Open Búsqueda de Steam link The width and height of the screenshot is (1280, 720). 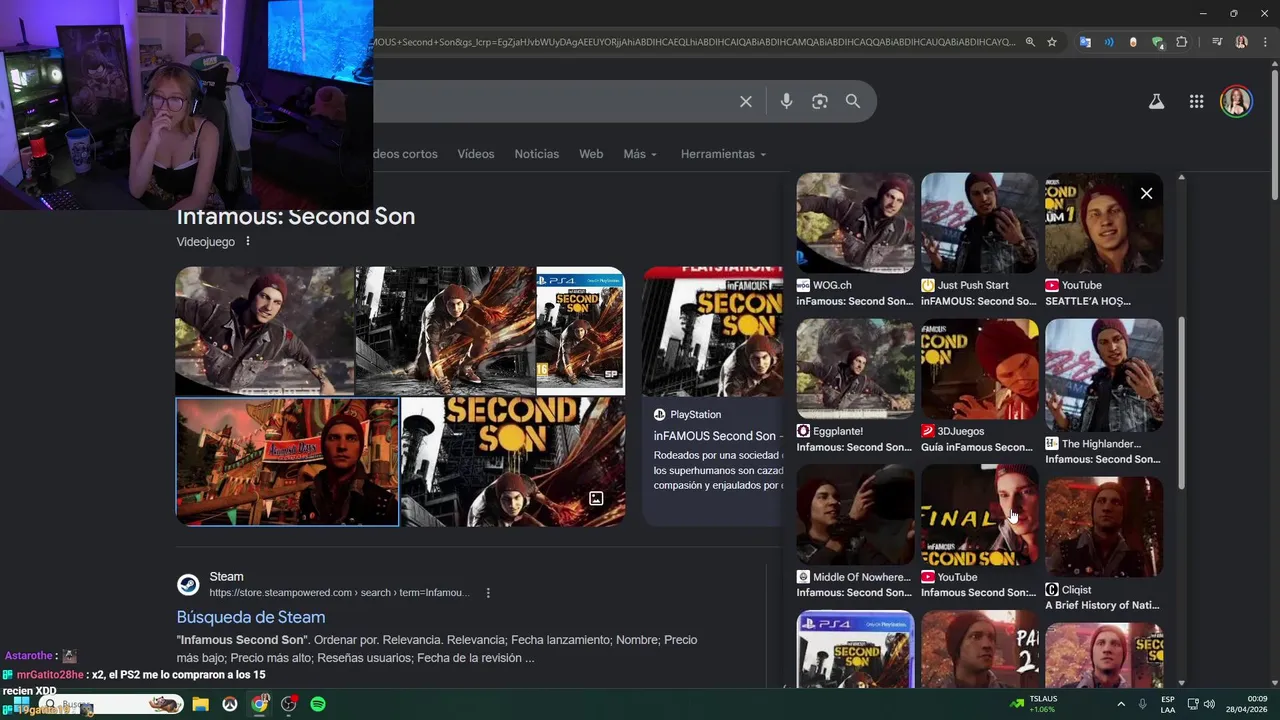[x=251, y=617]
